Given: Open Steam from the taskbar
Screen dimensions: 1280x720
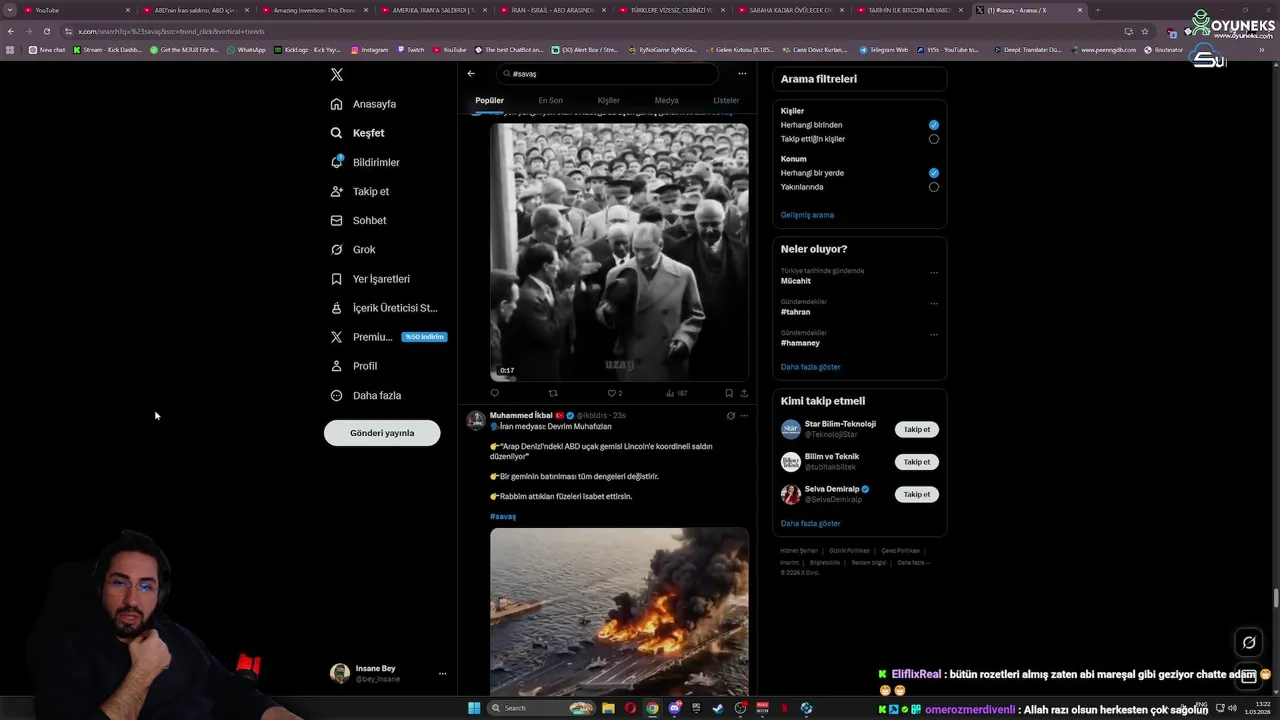Looking at the screenshot, I should pyautogui.click(x=718, y=708).
